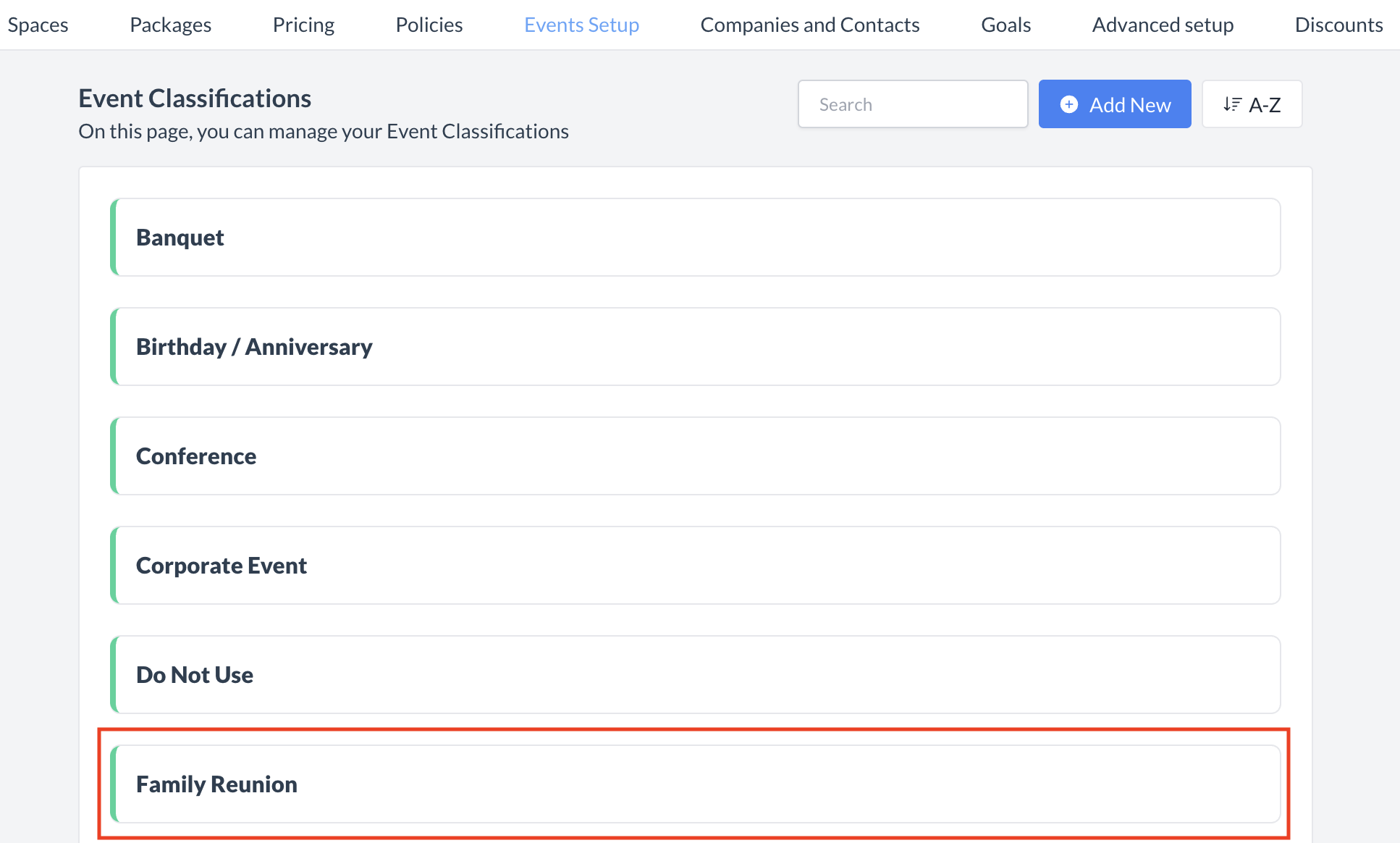The width and height of the screenshot is (1400, 843).
Task: Click the plus icon on Add New button
Action: 1069,104
